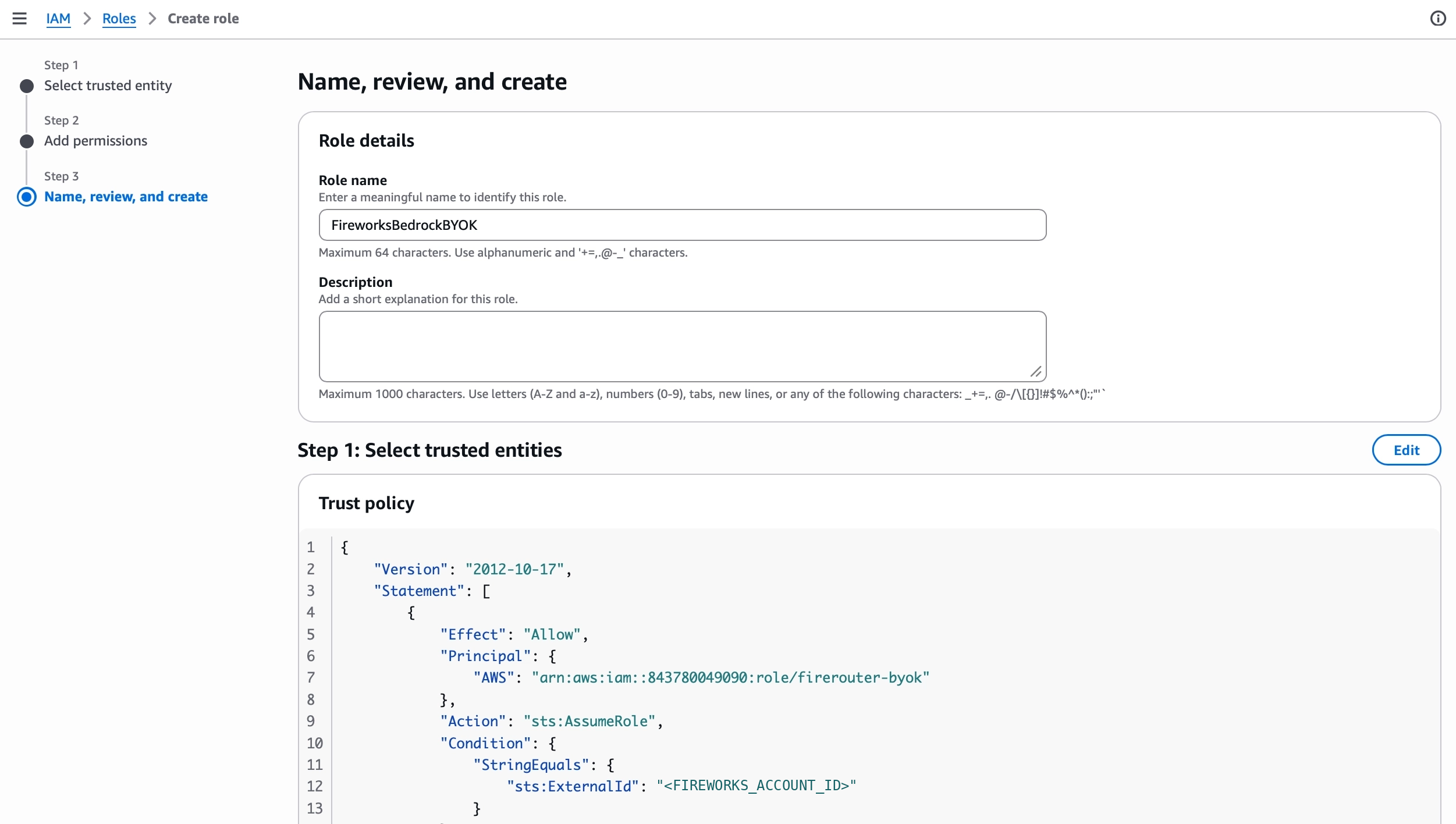Viewport: 1456px width, 824px height.
Task: Click into the Role name field
Action: [x=682, y=225]
